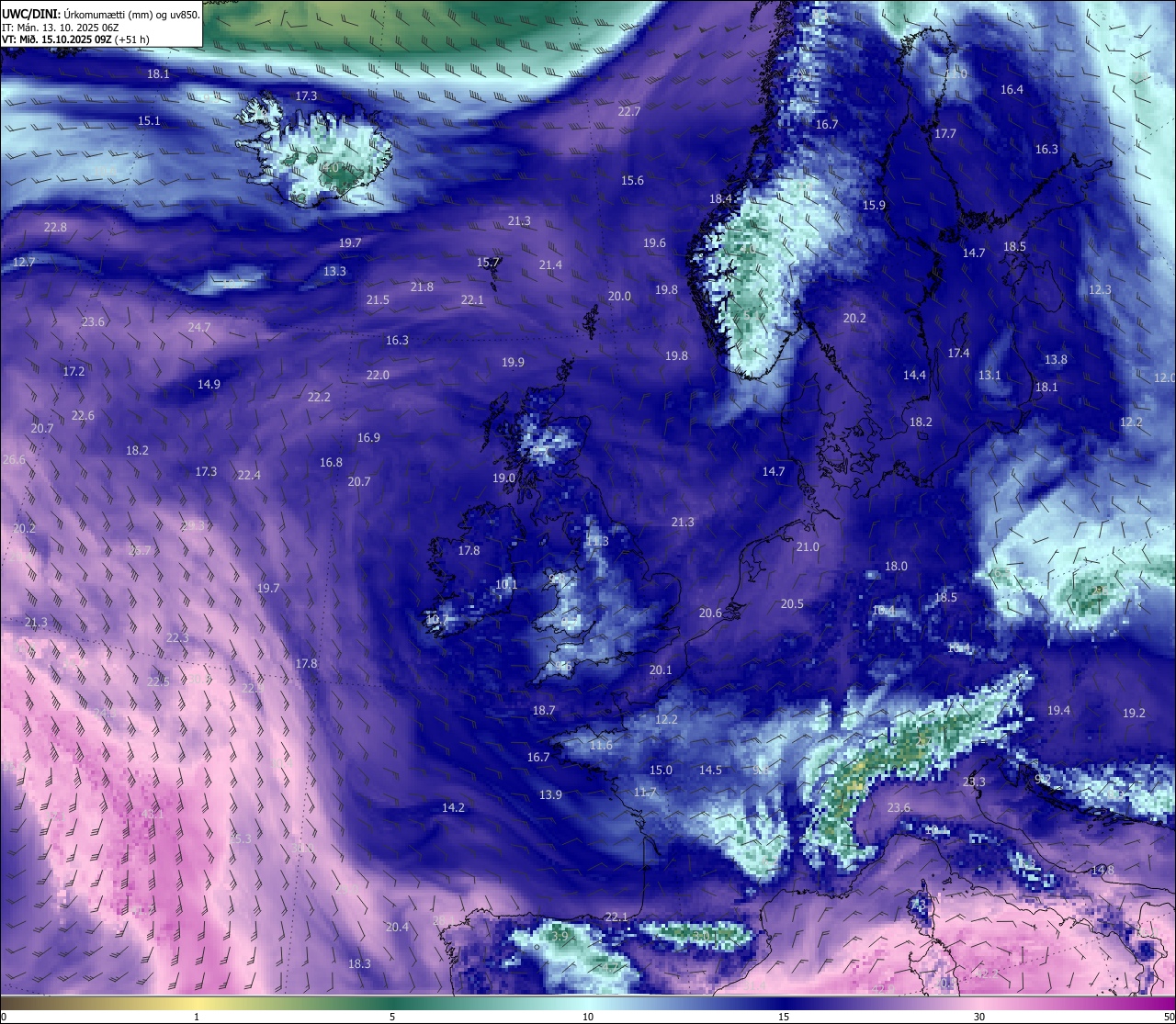Click the 17.7 value over Finland

pos(945,134)
